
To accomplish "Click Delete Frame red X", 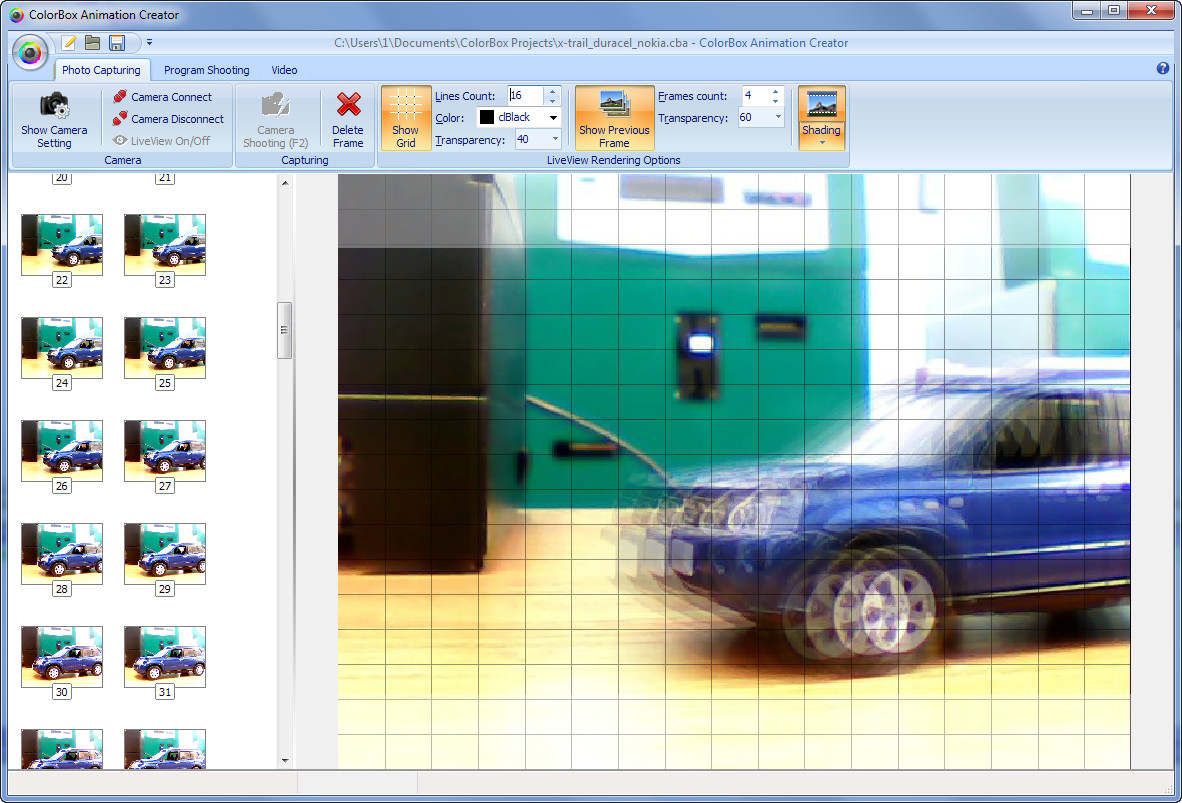I will pyautogui.click(x=348, y=119).
